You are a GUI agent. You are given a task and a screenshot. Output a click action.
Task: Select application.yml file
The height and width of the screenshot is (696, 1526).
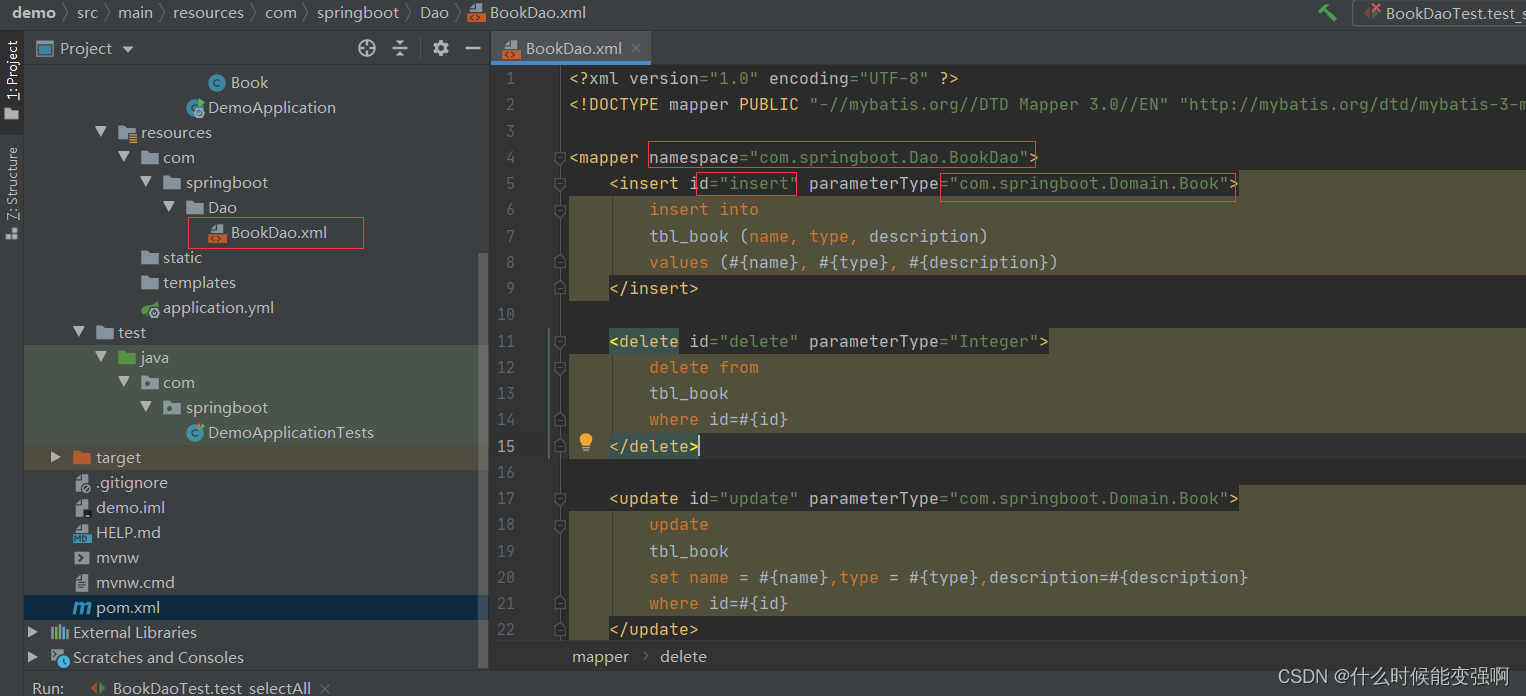pyautogui.click(x=207, y=307)
